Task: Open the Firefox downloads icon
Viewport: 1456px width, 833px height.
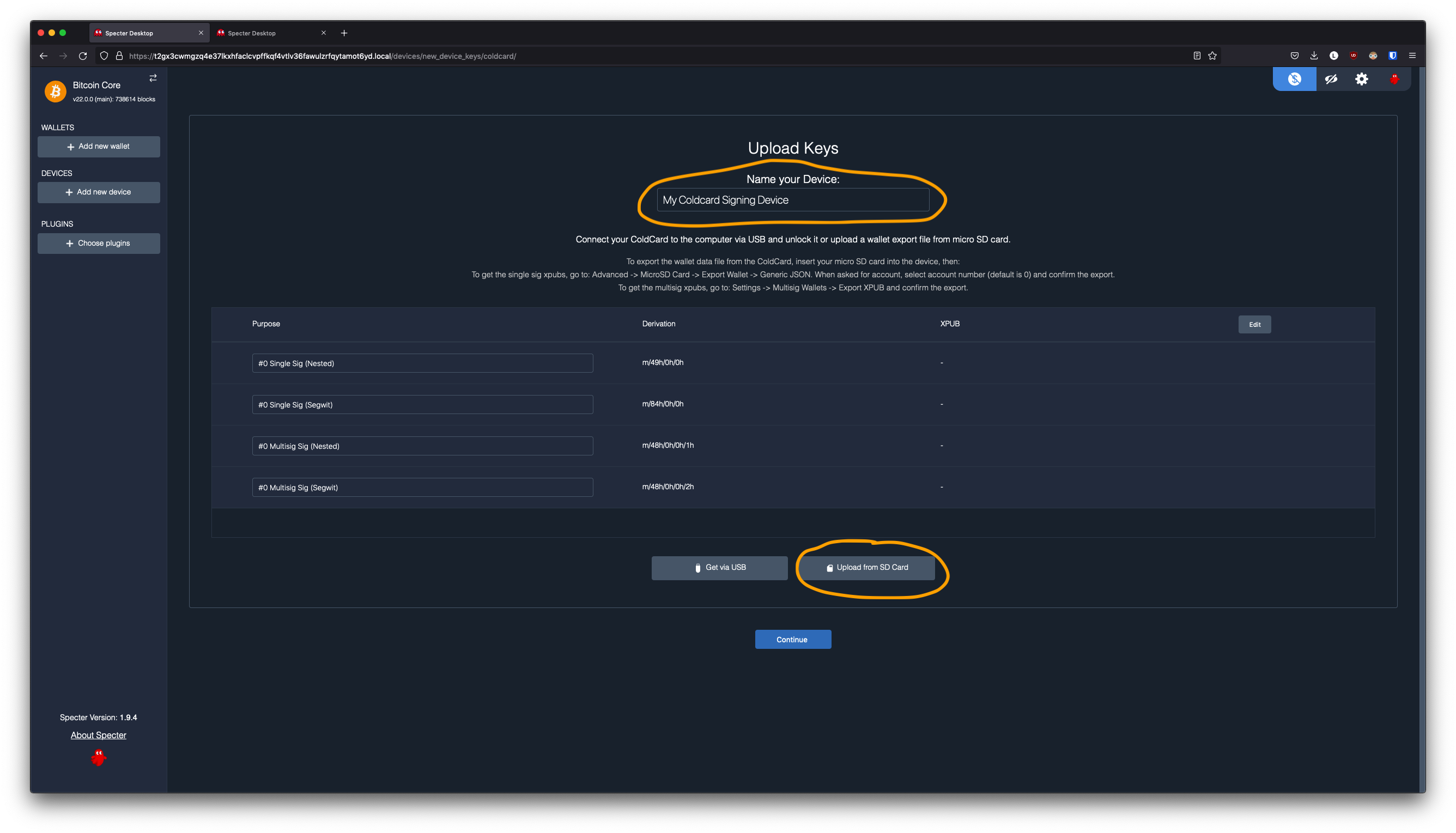Action: pos(1314,56)
